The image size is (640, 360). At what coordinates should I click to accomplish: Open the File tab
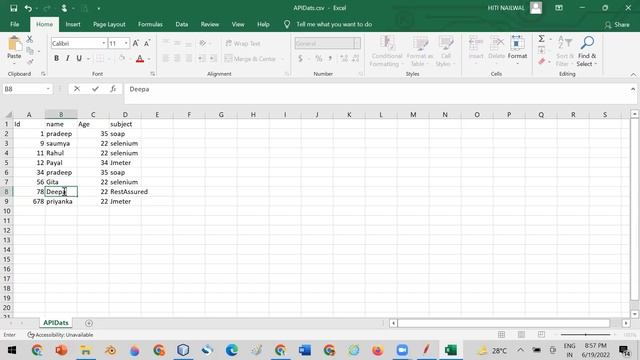[15, 24]
